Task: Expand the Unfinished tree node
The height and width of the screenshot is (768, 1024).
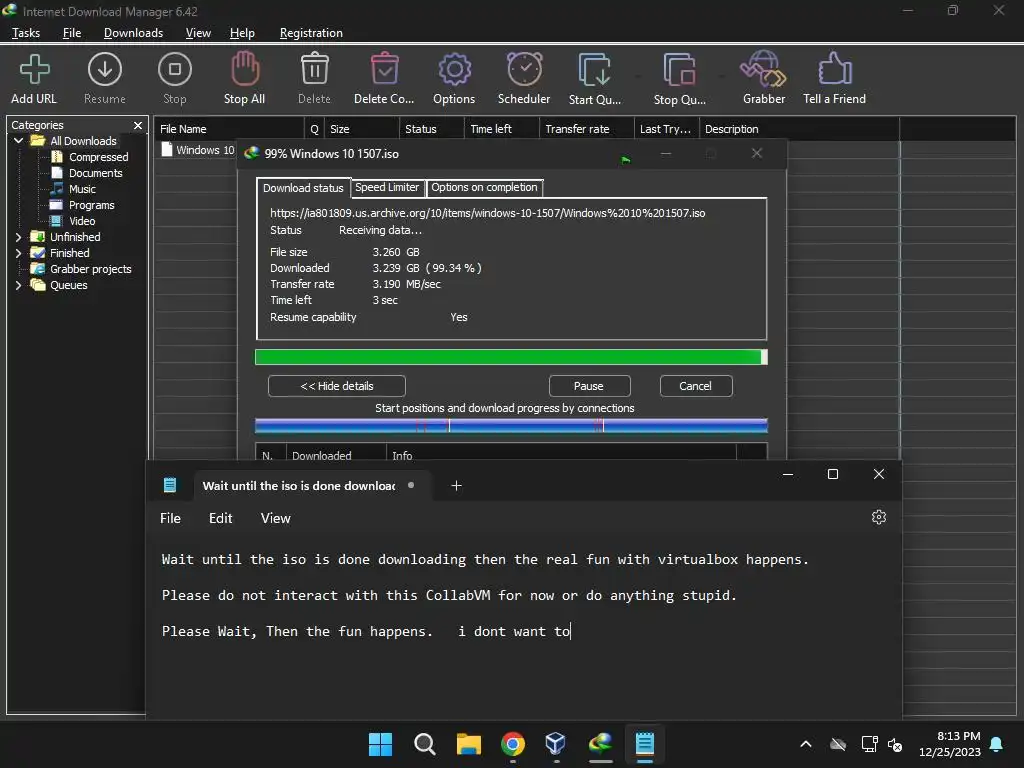Action: point(18,237)
